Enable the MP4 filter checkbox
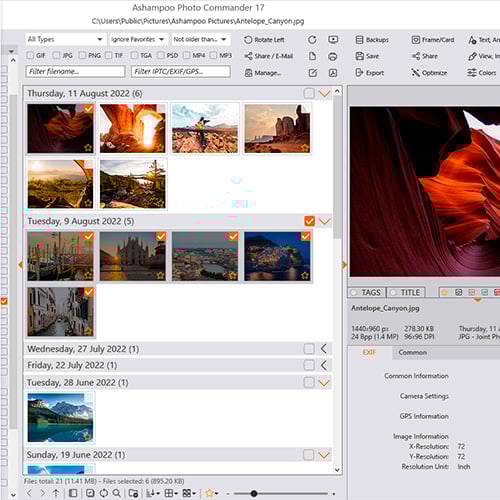Screen dimensions: 500x500 click(186, 55)
